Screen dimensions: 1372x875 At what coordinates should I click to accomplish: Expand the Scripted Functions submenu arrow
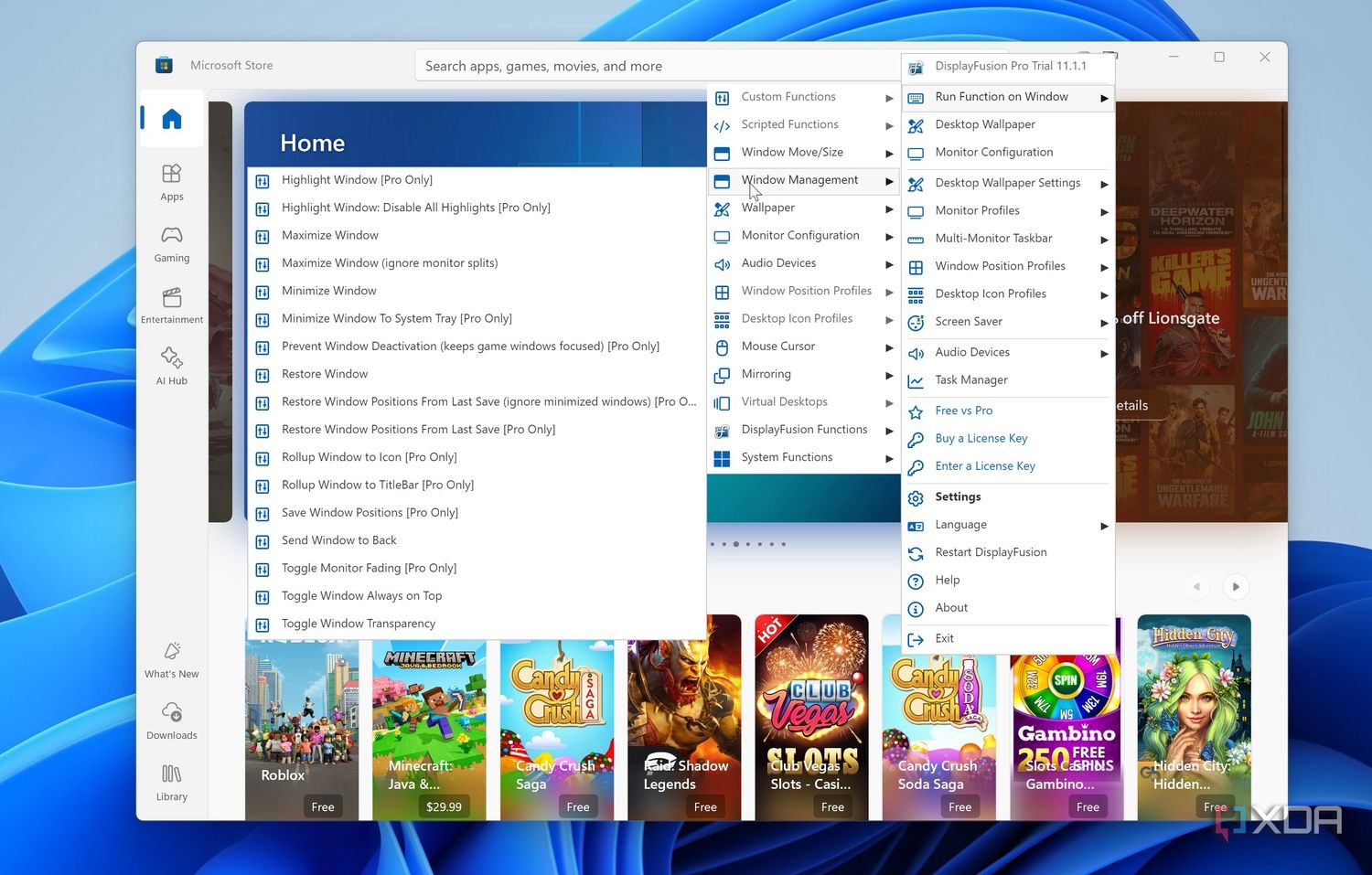point(889,125)
